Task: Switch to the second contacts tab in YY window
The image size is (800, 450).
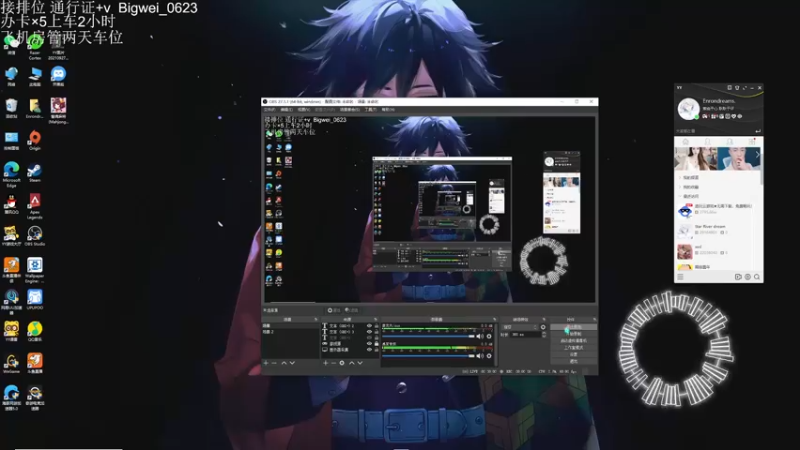Action: point(707,141)
